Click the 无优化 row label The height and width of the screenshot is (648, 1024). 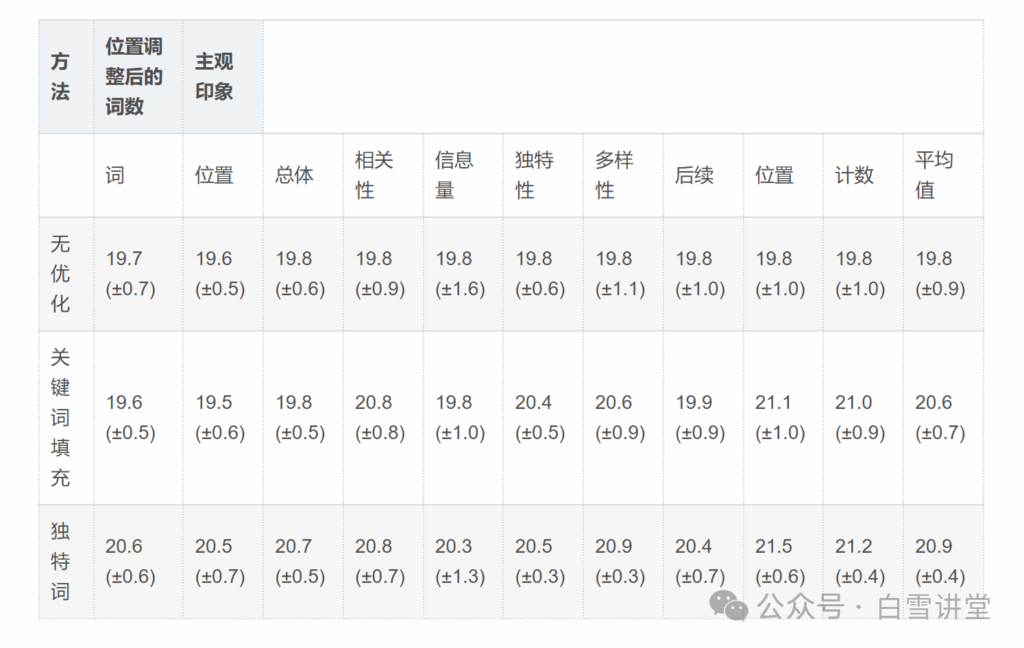coord(61,273)
